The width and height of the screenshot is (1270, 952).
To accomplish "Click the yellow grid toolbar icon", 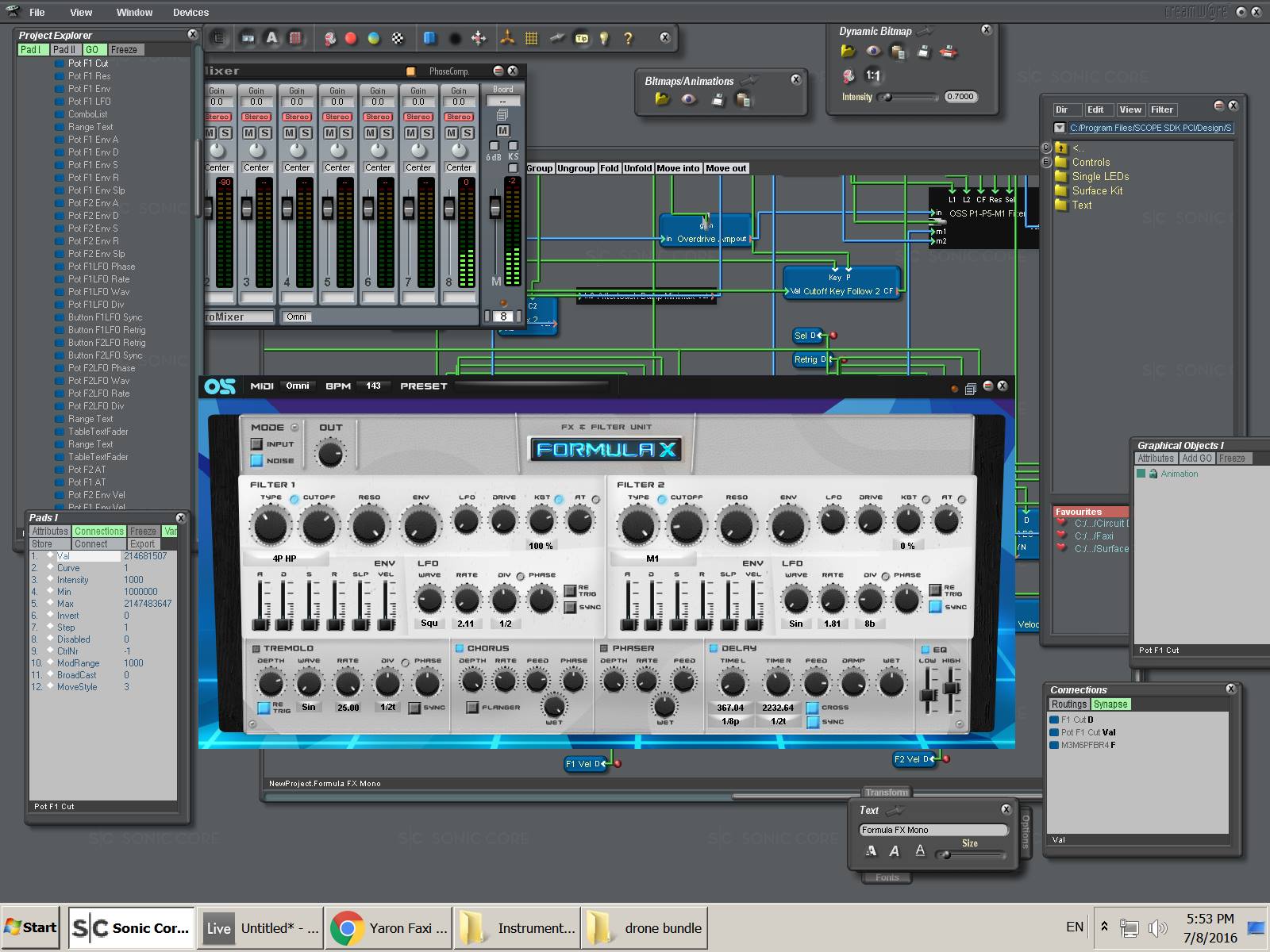I will [x=532, y=37].
